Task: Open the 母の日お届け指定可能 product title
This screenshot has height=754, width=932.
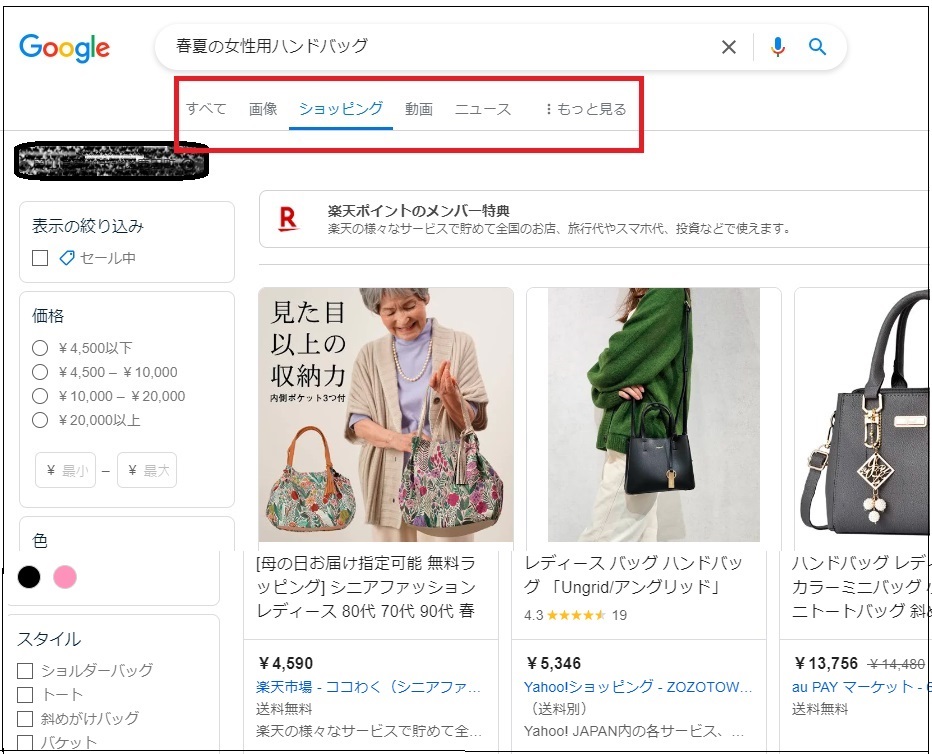Action: (x=367, y=587)
